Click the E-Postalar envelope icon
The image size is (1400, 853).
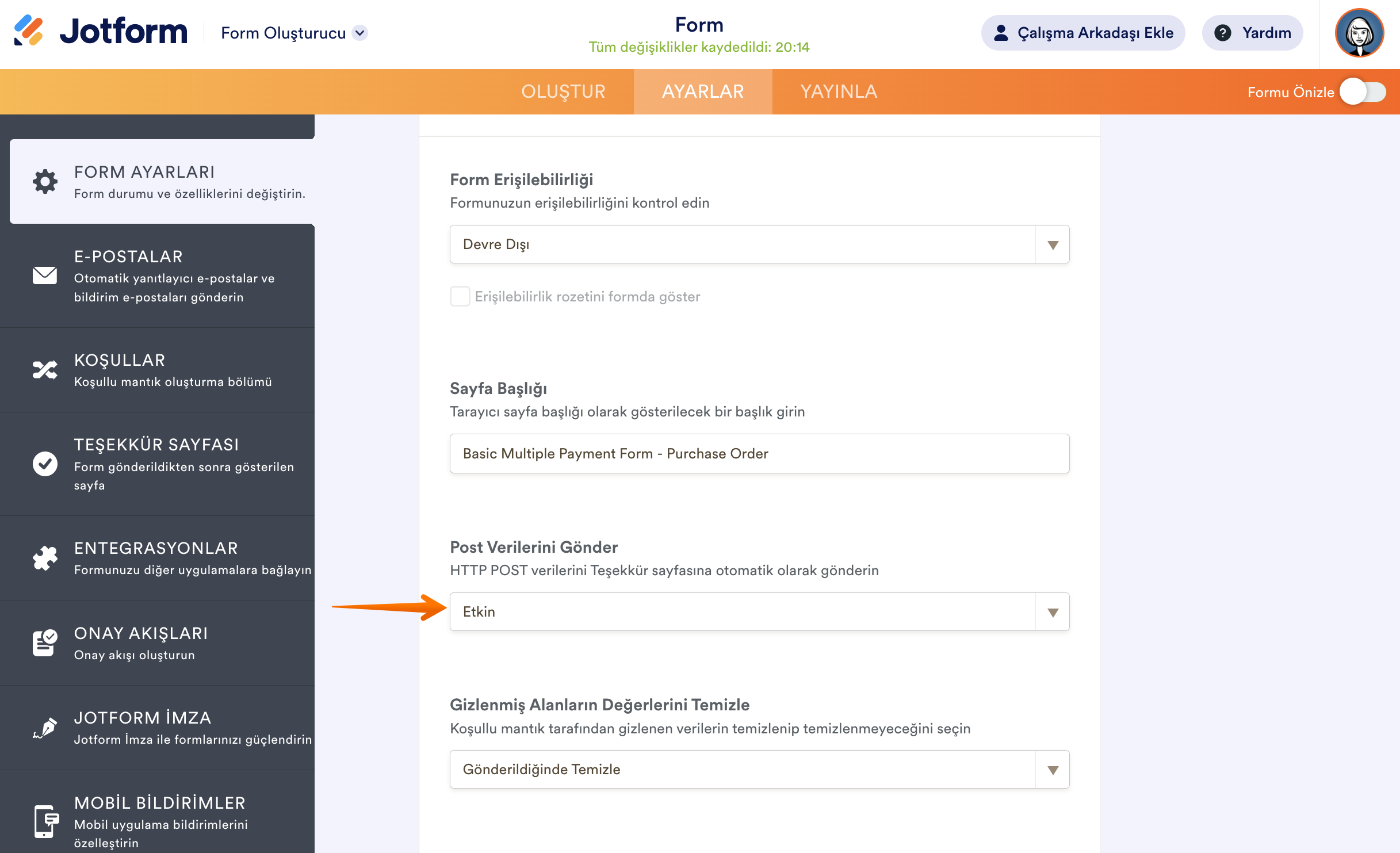pyautogui.click(x=45, y=276)
